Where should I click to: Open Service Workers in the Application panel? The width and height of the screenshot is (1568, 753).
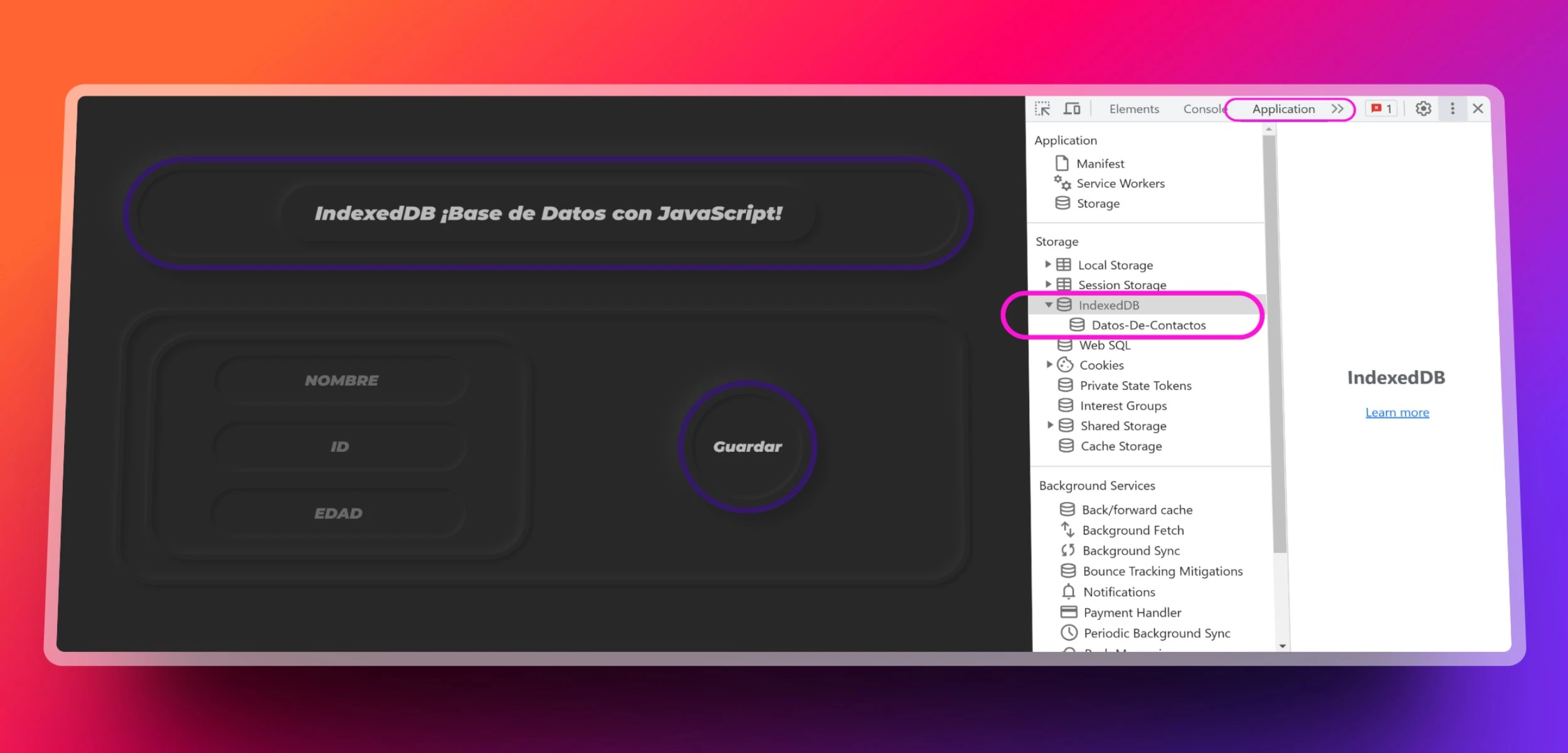(x=1121, y=183)
